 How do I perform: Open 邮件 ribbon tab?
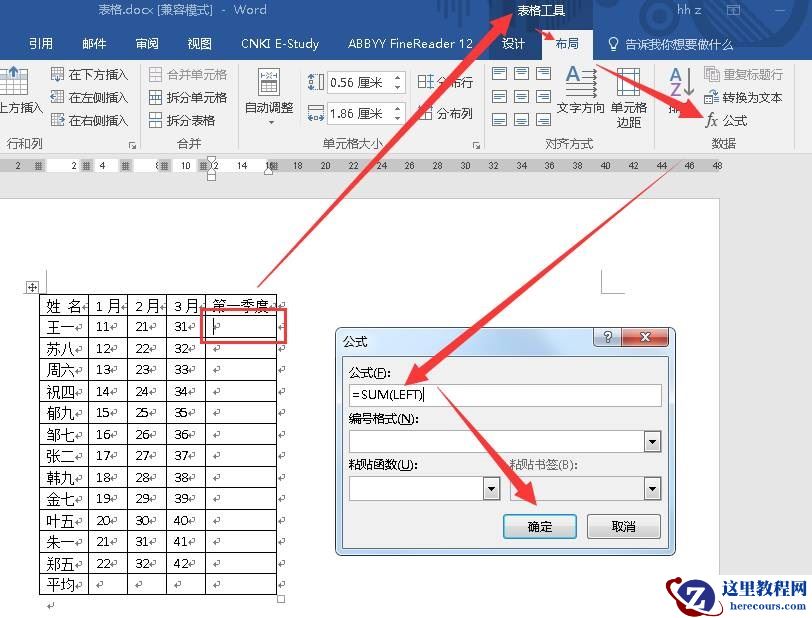pos(94,44)
